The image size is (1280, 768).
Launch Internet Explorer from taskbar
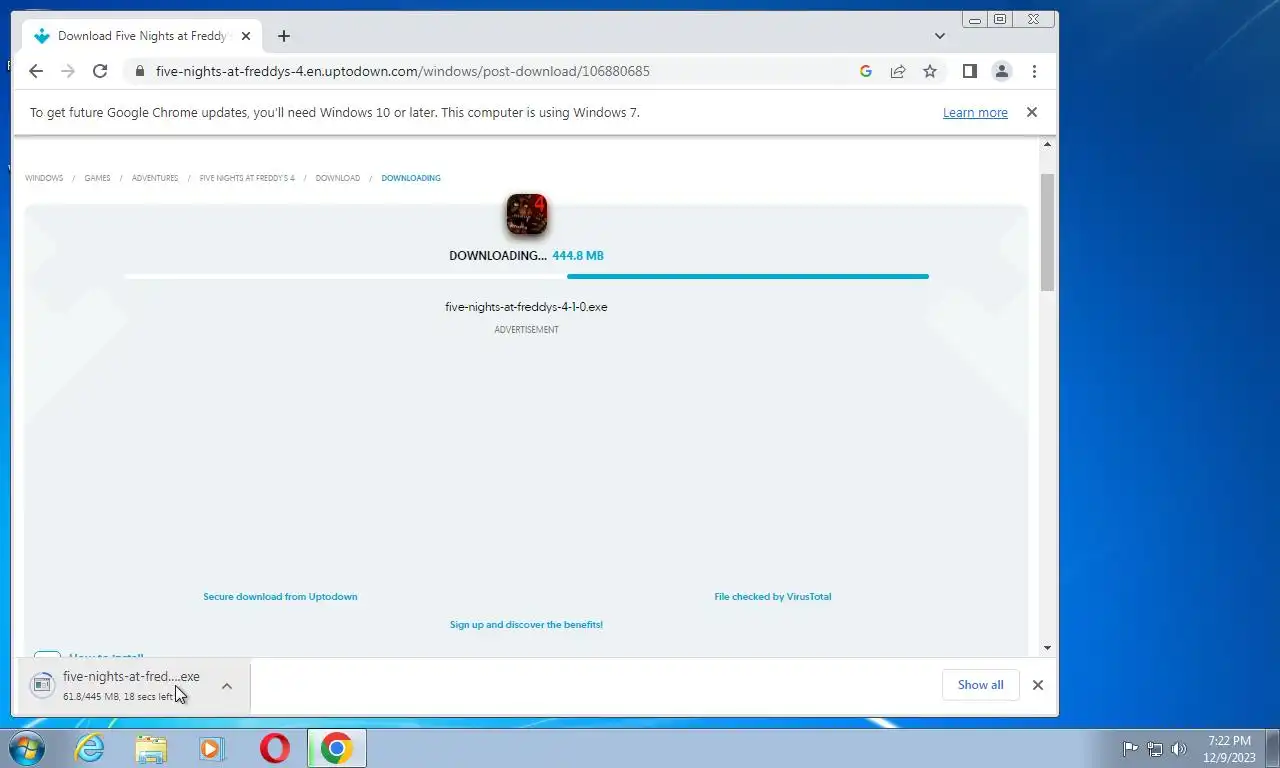(90, 748)
